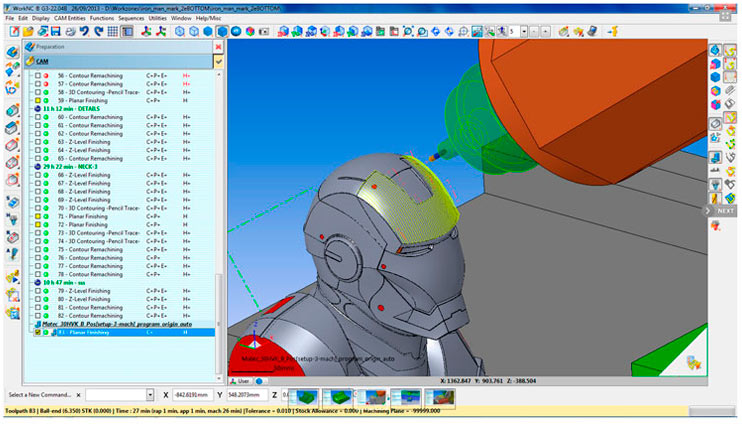
Task: Click the CAM header label
Action: tap(42, 61)
